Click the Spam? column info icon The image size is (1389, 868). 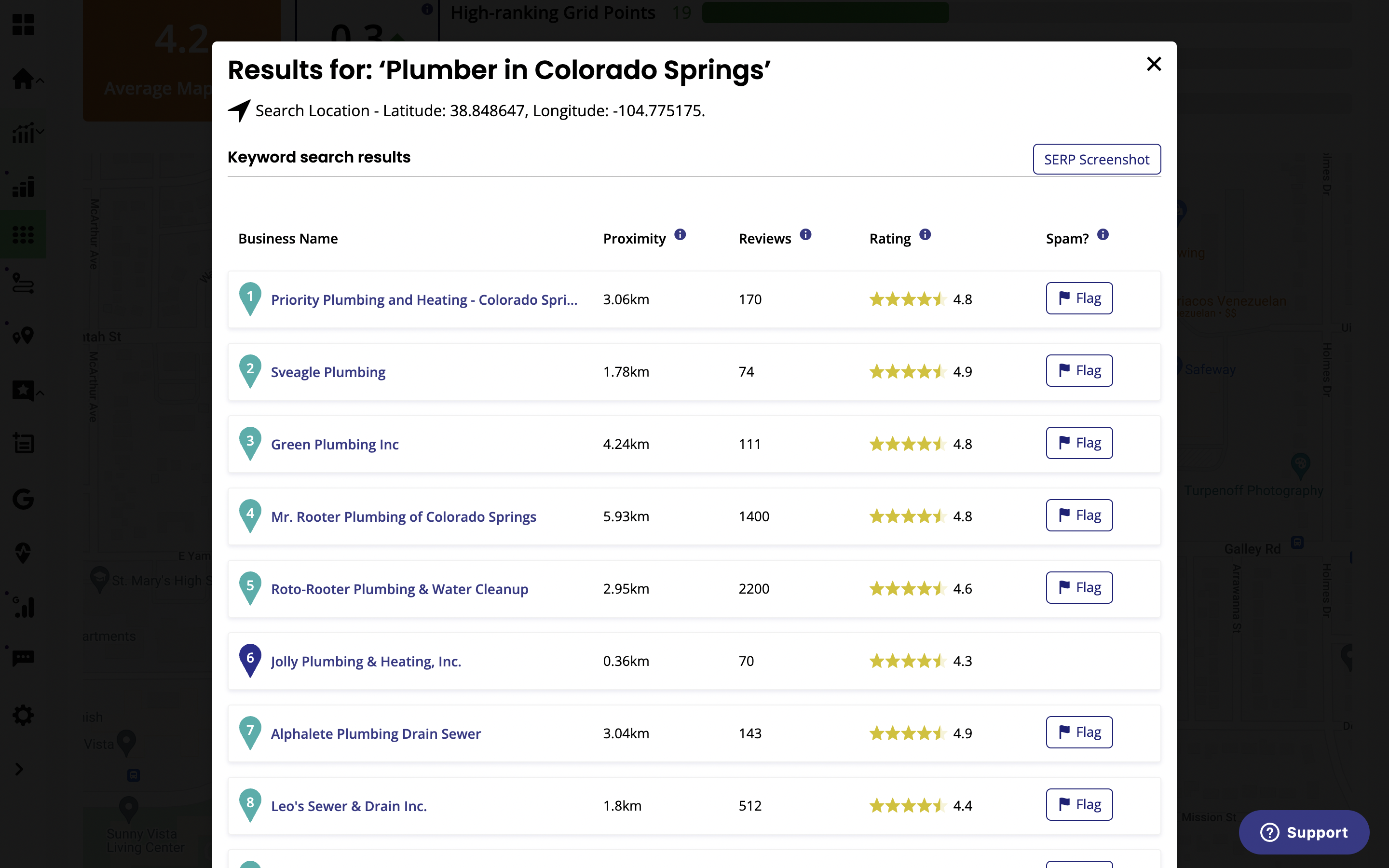(1103, 235)
